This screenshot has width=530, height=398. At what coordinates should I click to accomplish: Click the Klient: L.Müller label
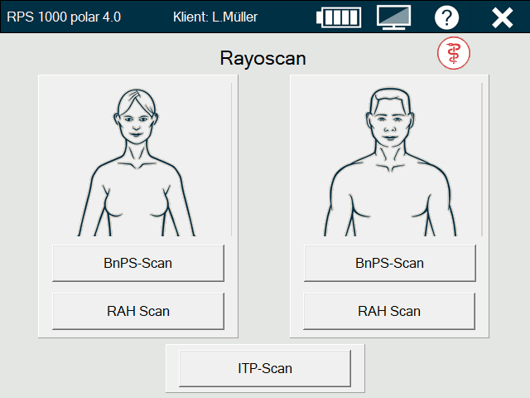click(x=215, y=17)
